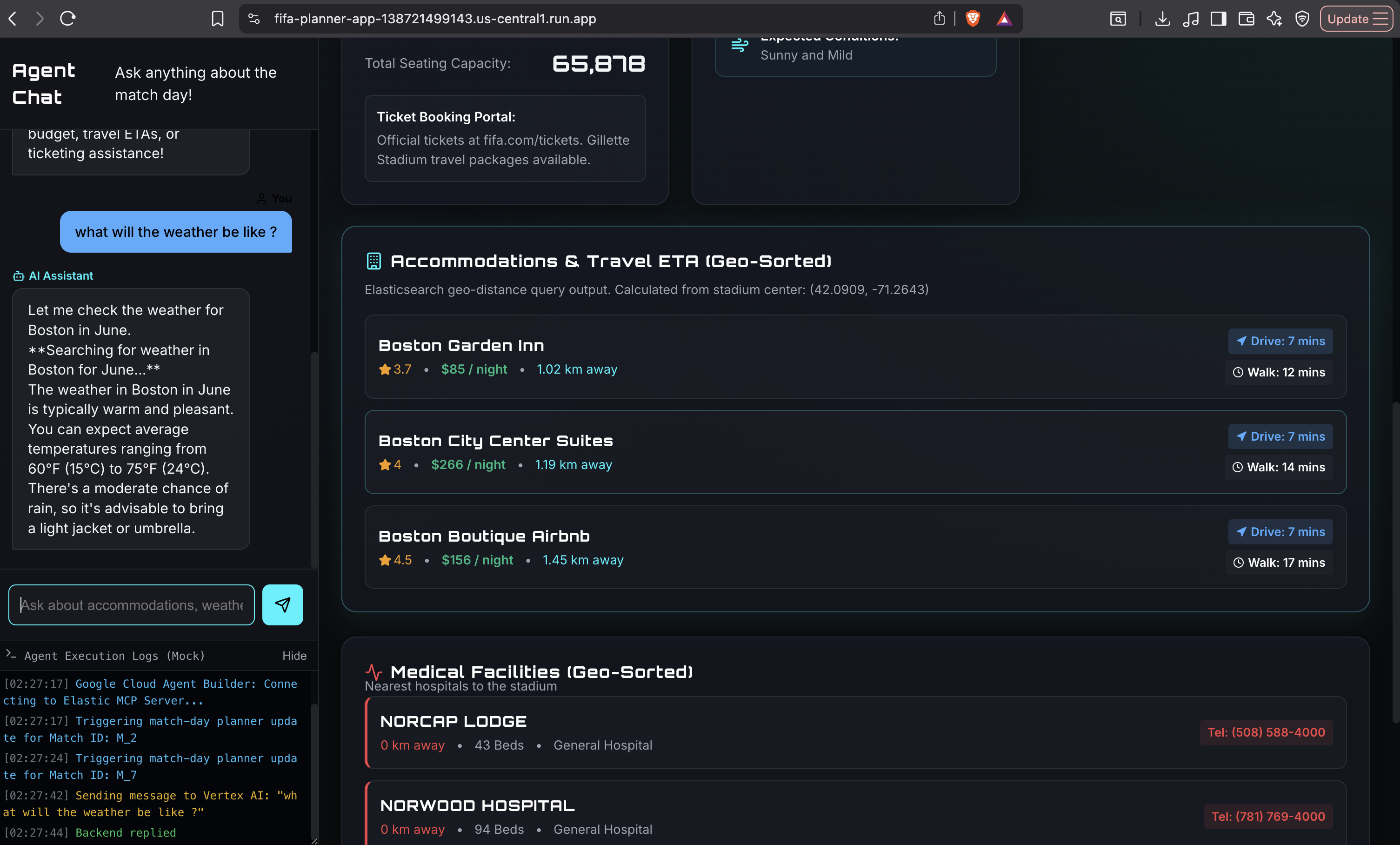Click the Sending message to Vertex AI log entry
The width and height of the screenshot is (1400, 845).
151,804
